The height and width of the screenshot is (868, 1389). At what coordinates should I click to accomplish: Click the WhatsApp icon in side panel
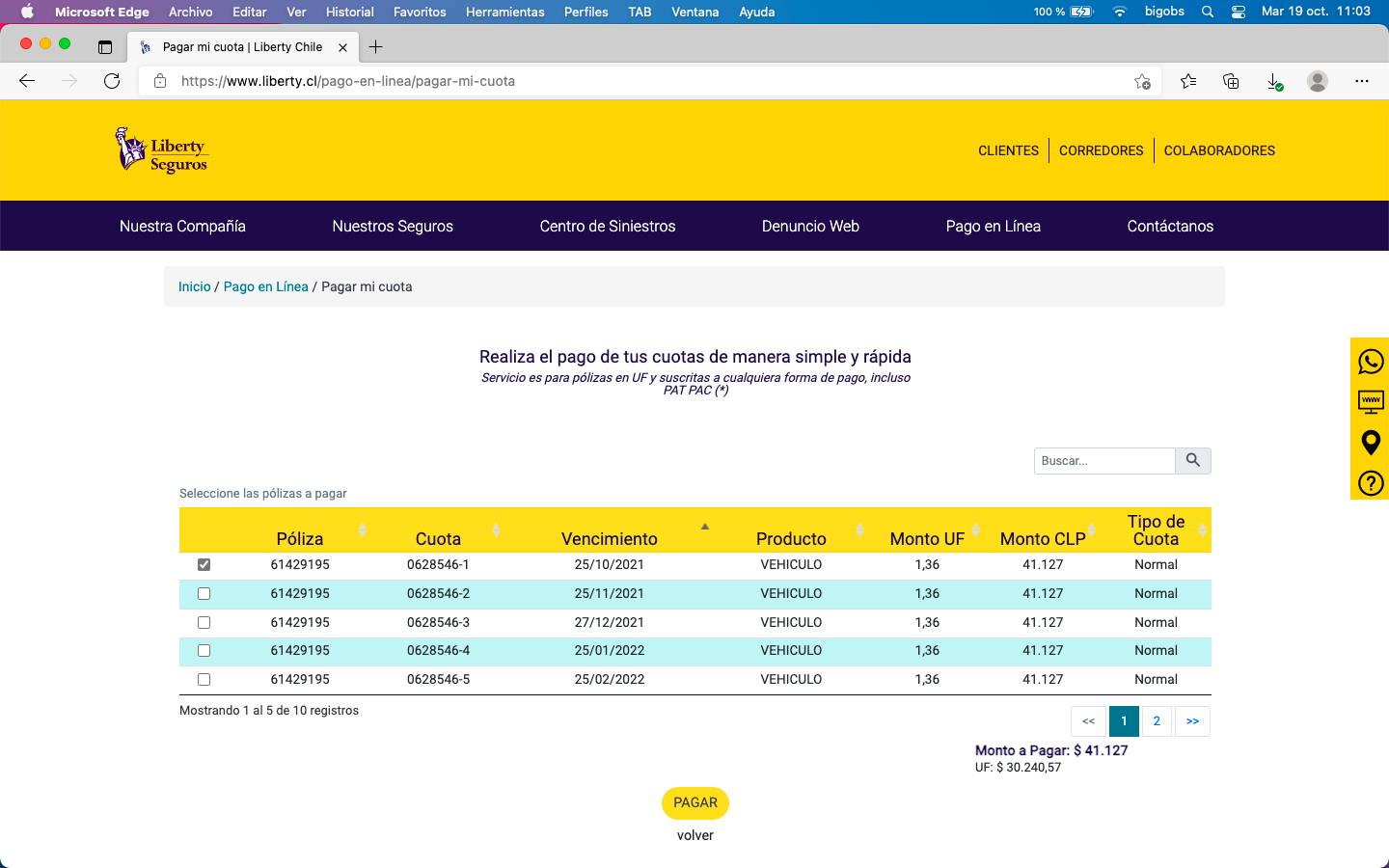[1370, 362]
